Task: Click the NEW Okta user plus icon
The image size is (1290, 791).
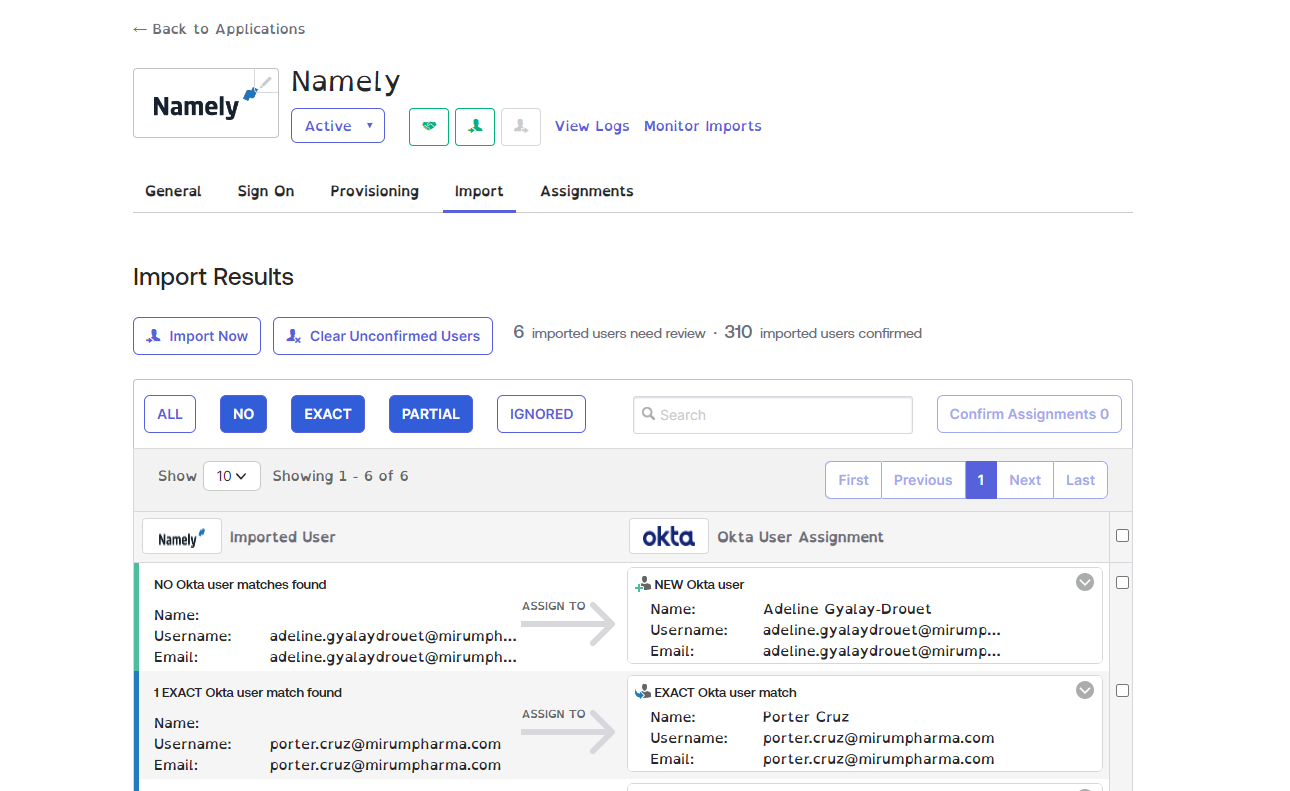Action: click(x=643, y=584)
